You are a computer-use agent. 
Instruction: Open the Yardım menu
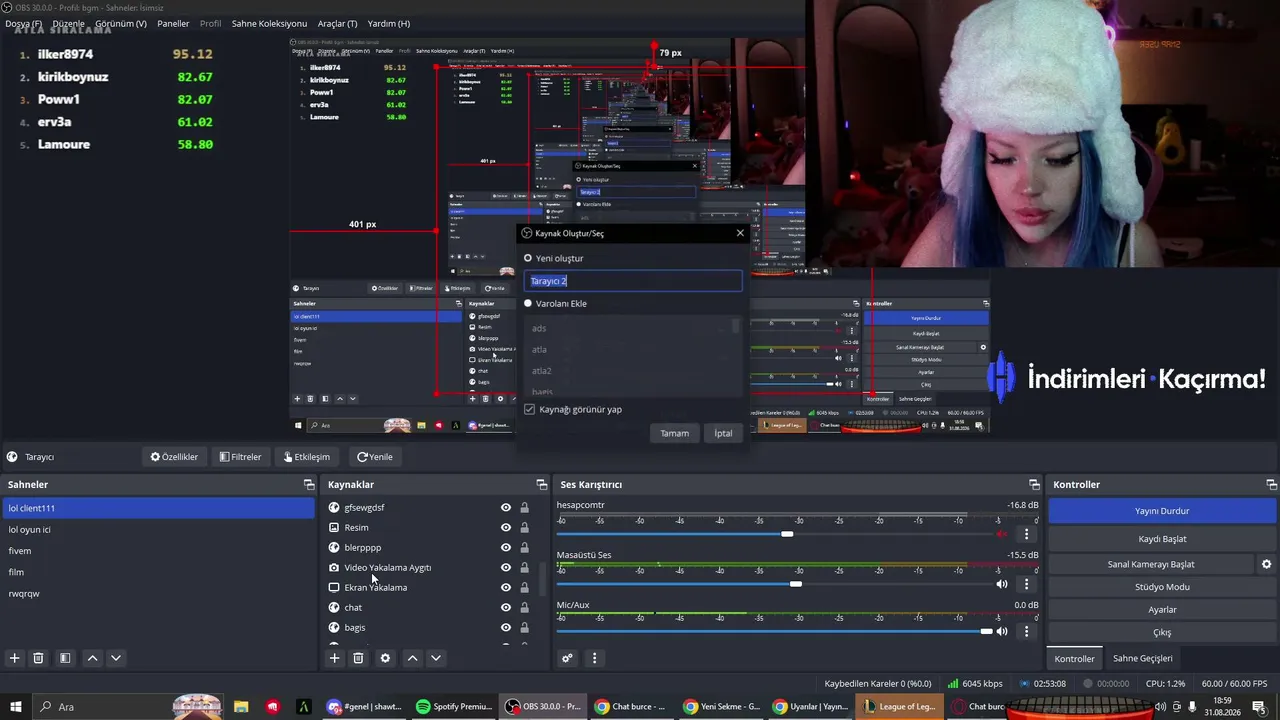[x=388, y=23]
